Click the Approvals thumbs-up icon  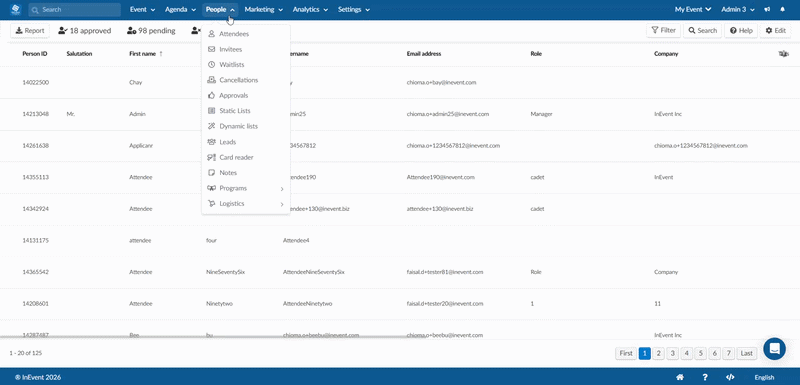[x=211, y=95]
